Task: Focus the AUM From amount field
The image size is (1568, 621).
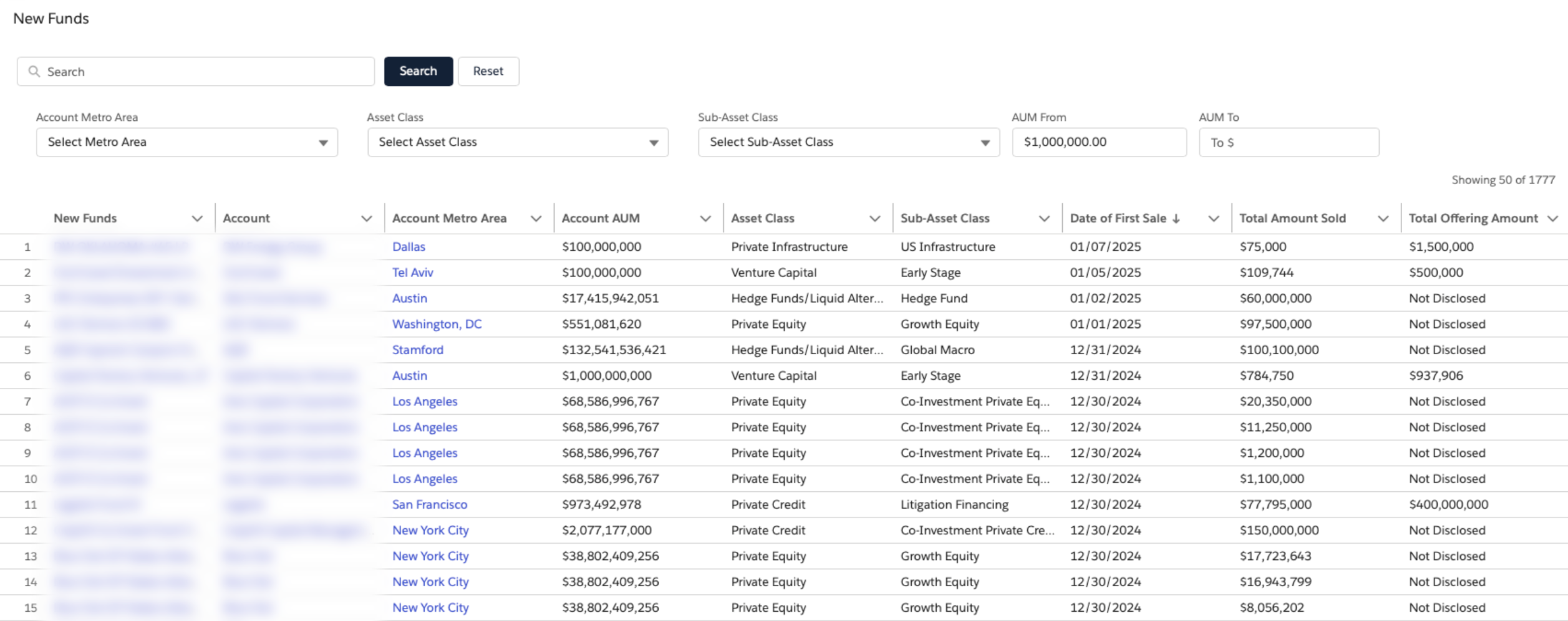Action: point(1098,142)
